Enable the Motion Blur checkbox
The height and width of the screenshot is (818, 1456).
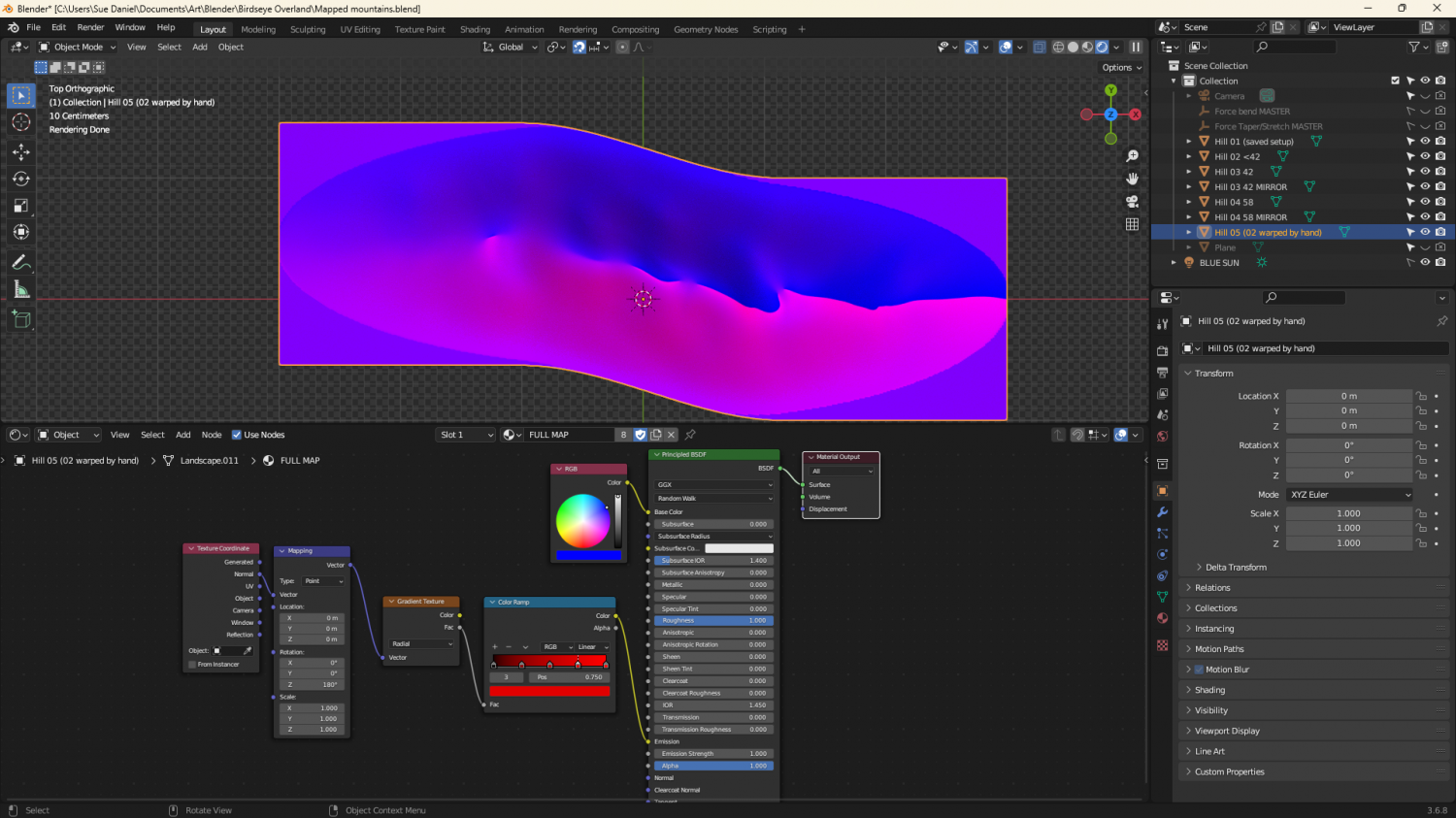click(1199, 670)
